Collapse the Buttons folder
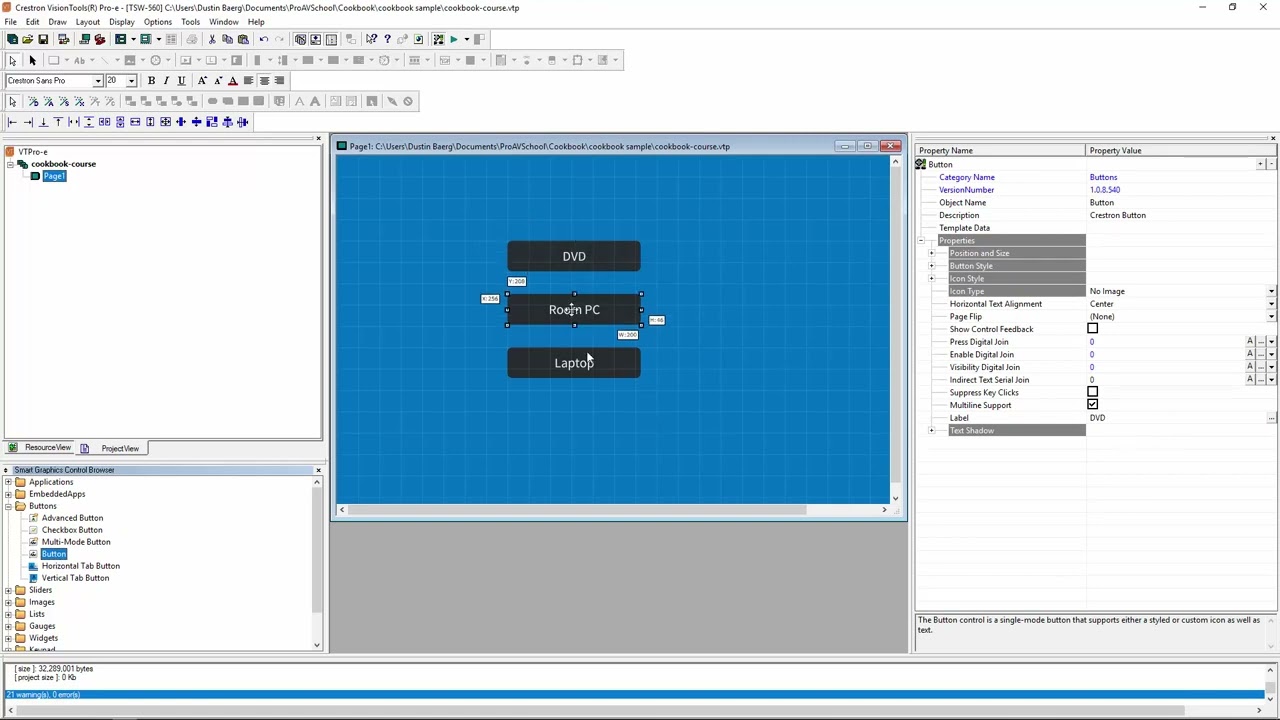Image resolution: width=1280 pixels, height=720 pixels. coord(8,506)
